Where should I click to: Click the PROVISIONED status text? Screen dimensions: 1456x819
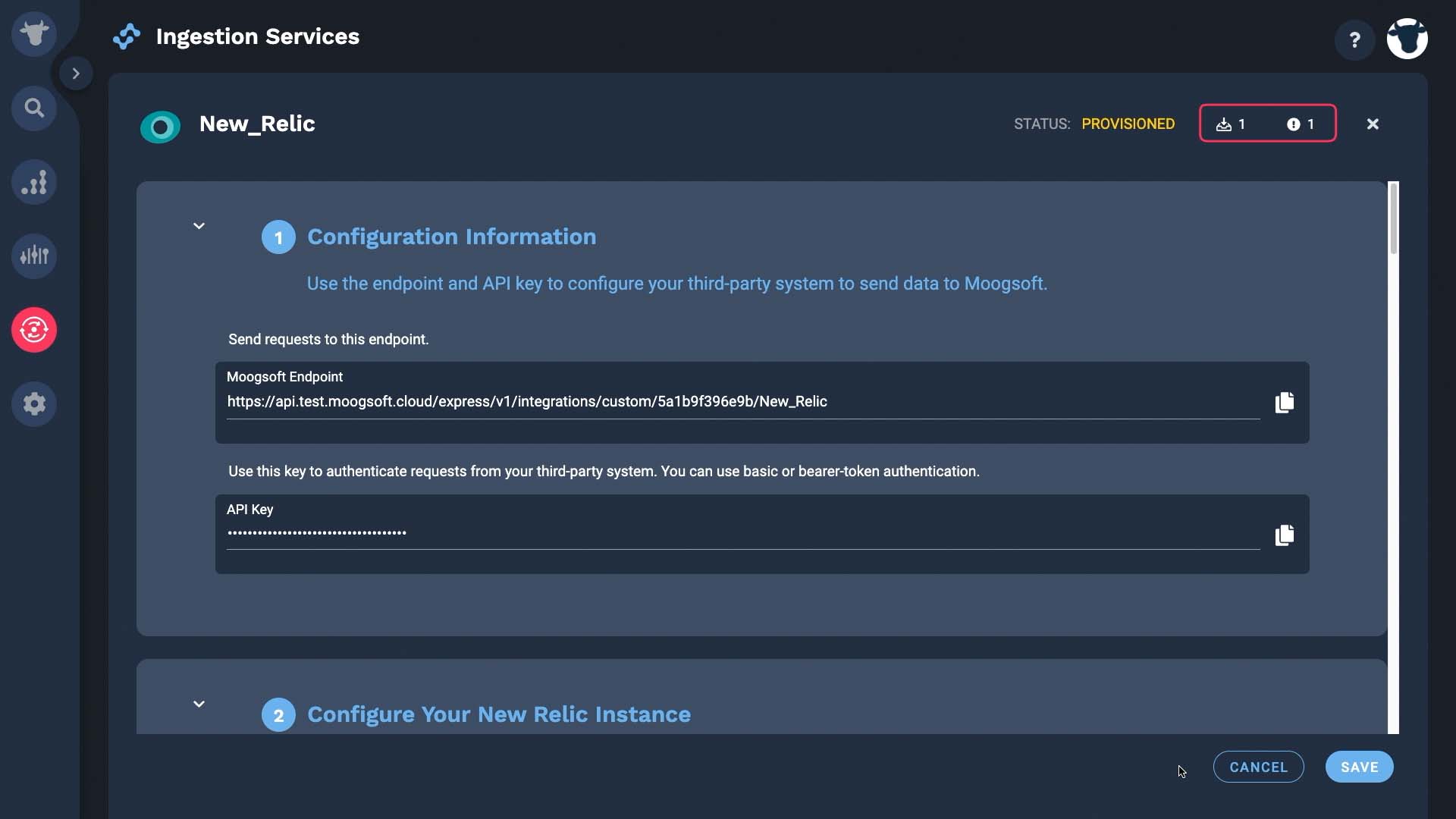[1128, 124]
